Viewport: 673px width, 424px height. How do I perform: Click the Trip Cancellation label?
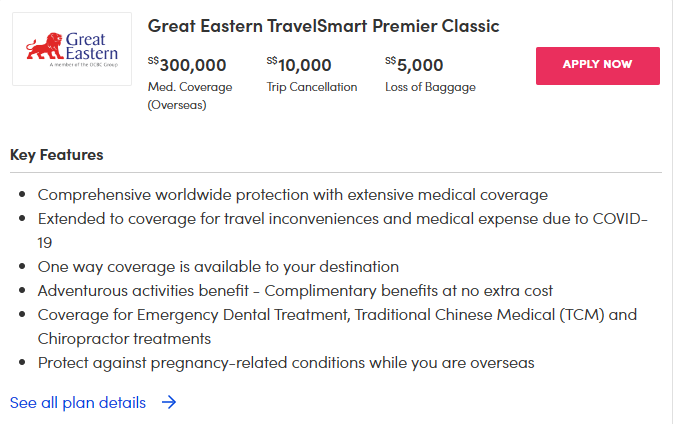(x=312, y=87)
